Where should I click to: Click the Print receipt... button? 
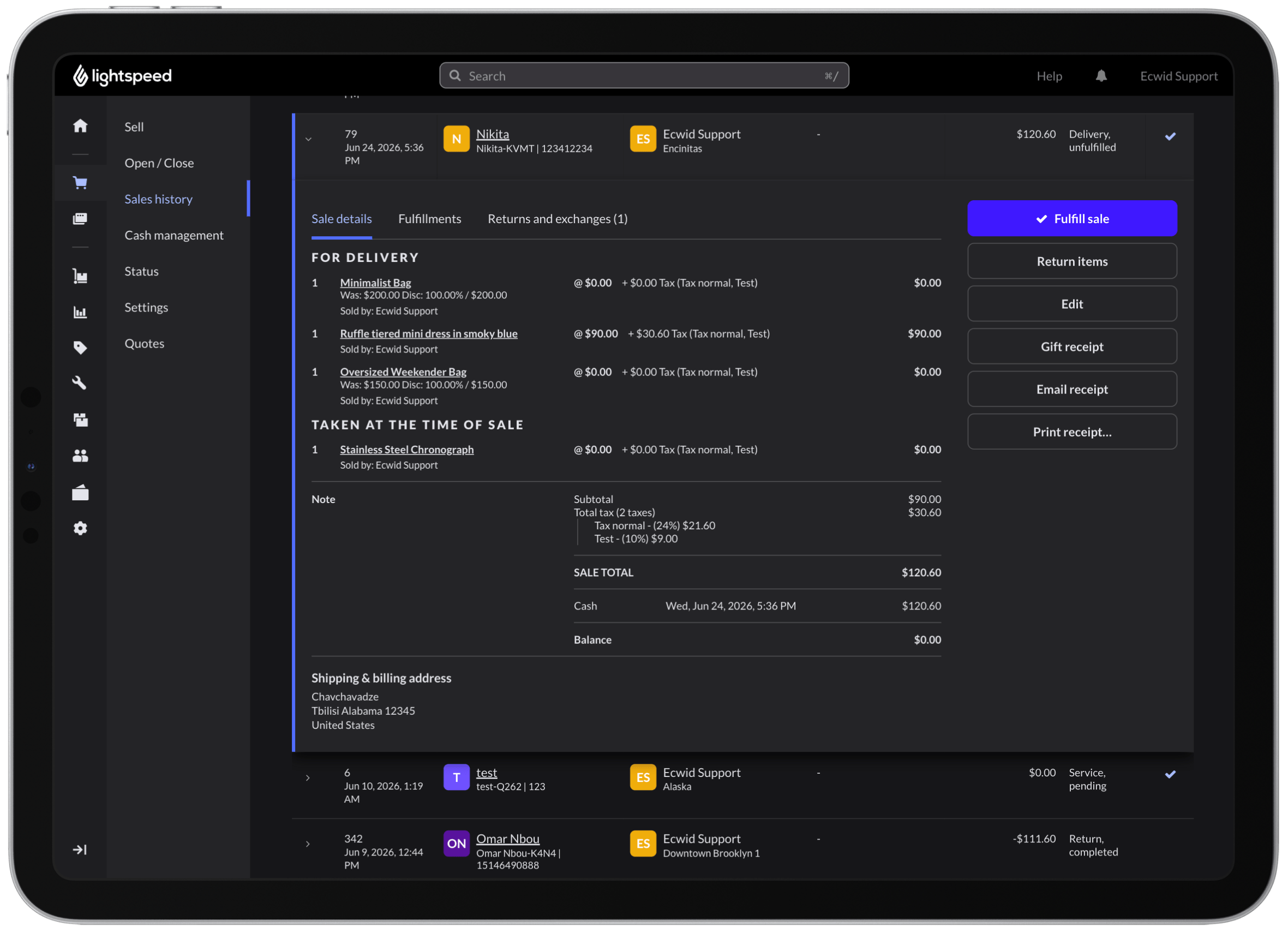pyautogui.click(x=1073, y=432)
